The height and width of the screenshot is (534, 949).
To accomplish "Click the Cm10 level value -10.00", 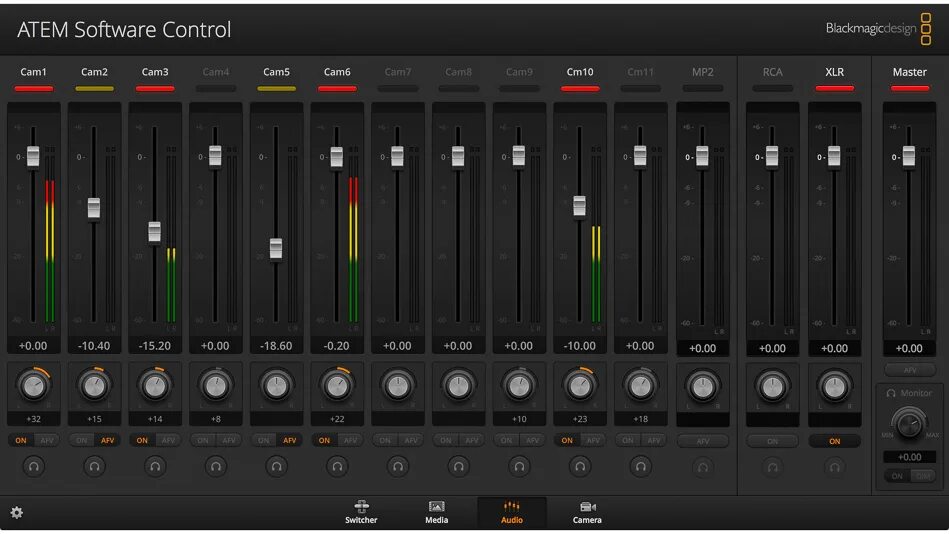I will (x=580, y=346).
